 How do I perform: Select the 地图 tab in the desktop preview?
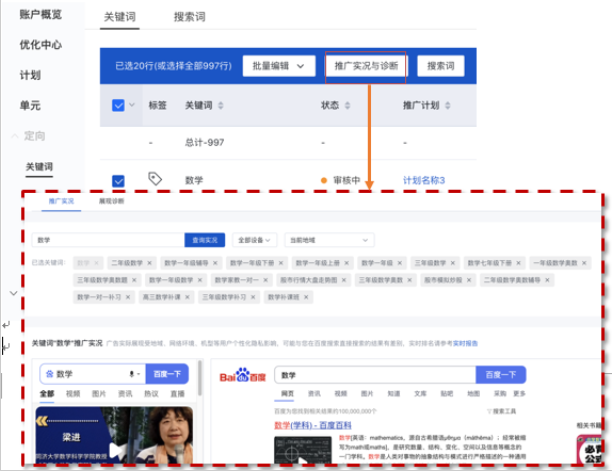point(473,394)
